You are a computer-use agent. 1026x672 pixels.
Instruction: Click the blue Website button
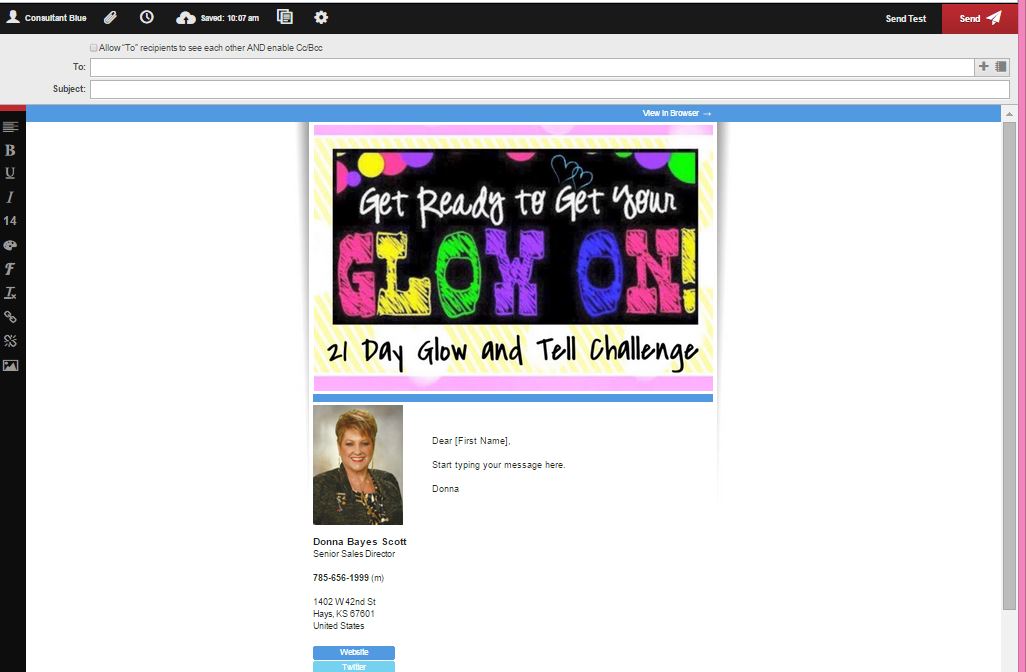354,652
